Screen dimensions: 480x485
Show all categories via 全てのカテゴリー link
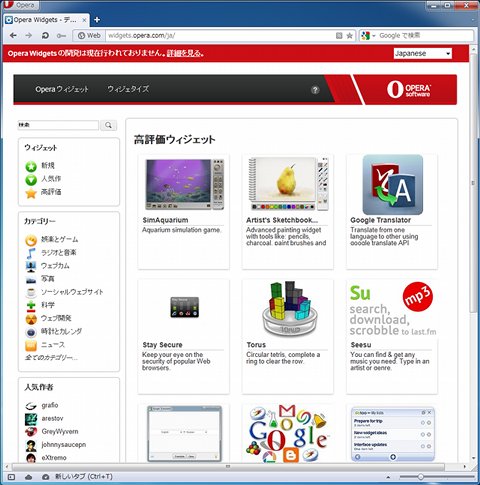(51, 358)
